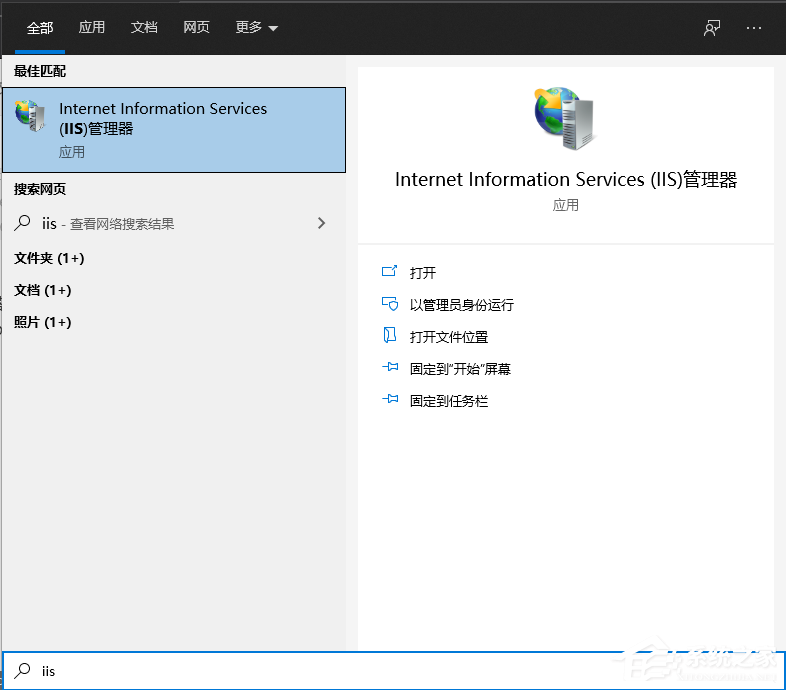Image resolution: width=786 pixels, height=690 pixels.
Task: Expand the 文件夹 (1+) category
Action: [49, 258]
